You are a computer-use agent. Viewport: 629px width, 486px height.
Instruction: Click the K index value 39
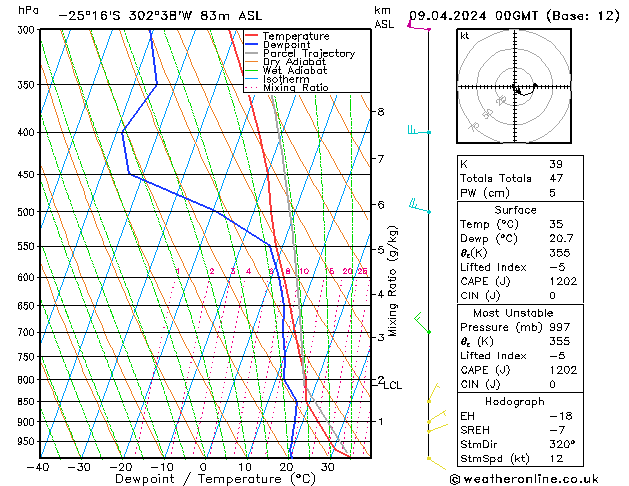click(x=556, y=164)
